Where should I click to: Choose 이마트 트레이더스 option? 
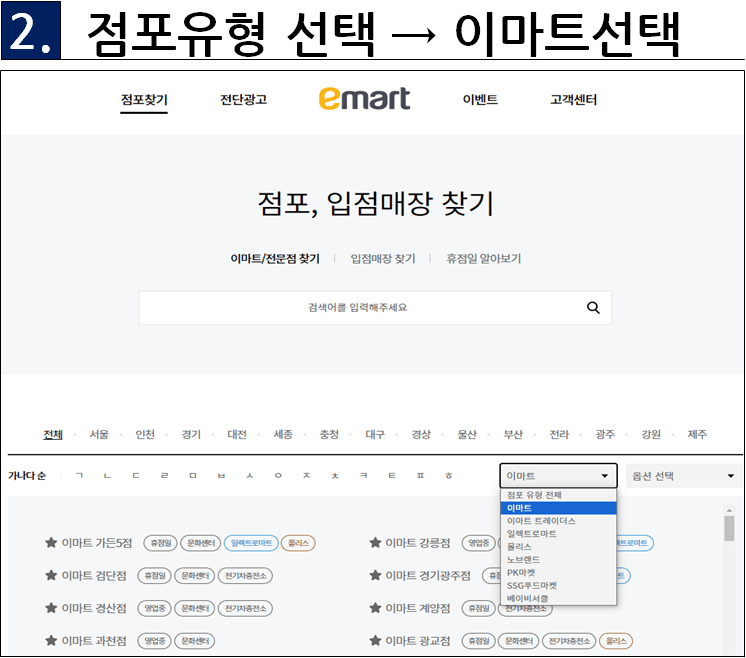pyautogui.click(x=558, y=521)
